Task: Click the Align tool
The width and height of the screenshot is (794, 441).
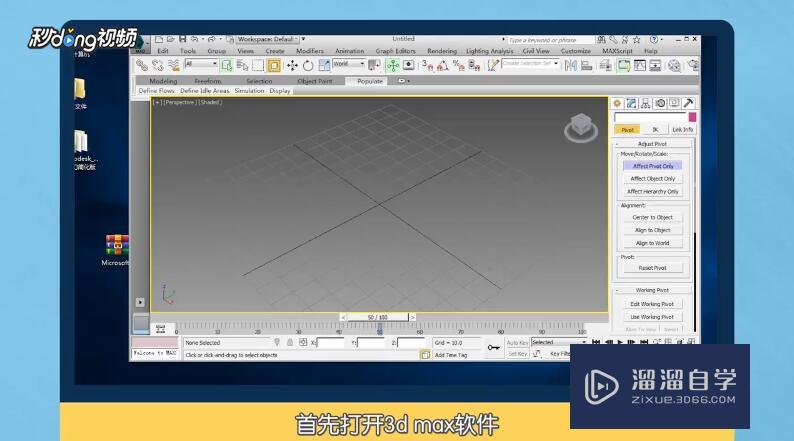Action: pos(586,65)
